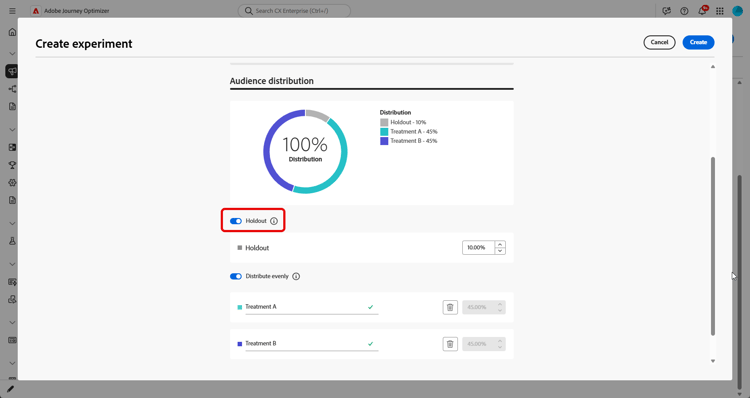The width and height of the screenshot is (750, 398).
Task: Click the checkerboard grid icon in sidebar
Action: click(12, 147)
